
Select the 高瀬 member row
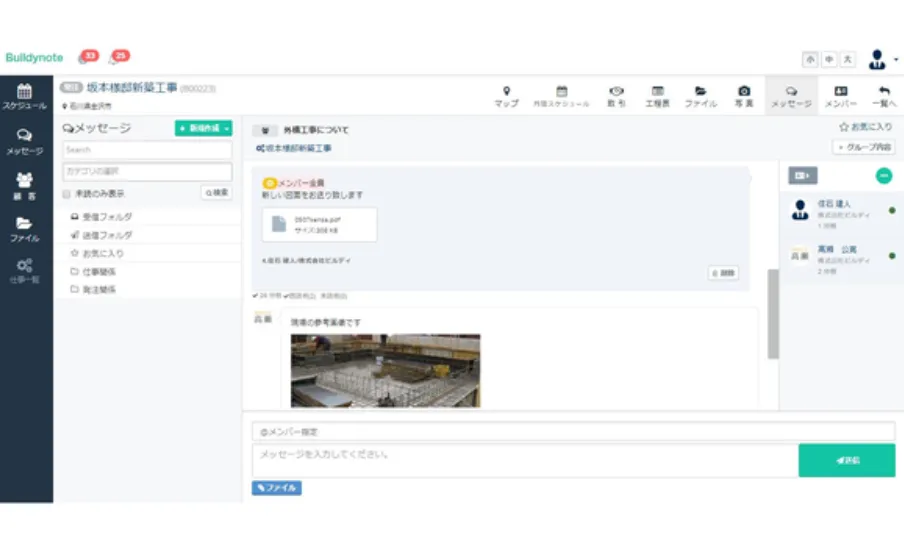tap(841, 258)
